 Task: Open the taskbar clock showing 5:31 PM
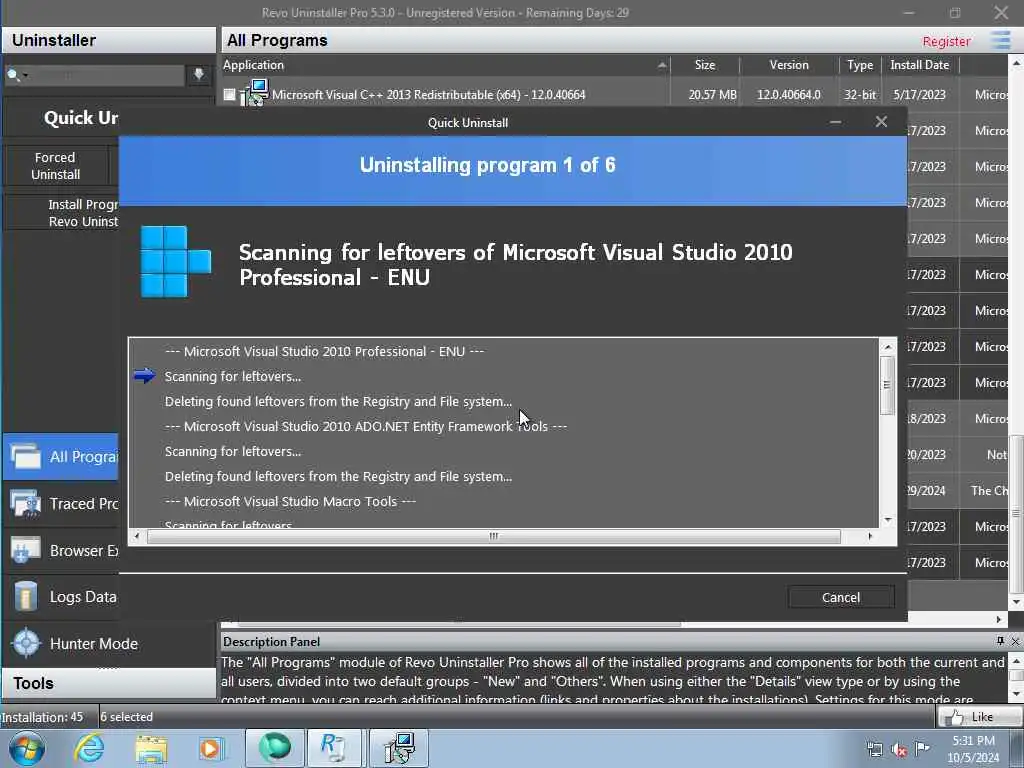[973, 749]
